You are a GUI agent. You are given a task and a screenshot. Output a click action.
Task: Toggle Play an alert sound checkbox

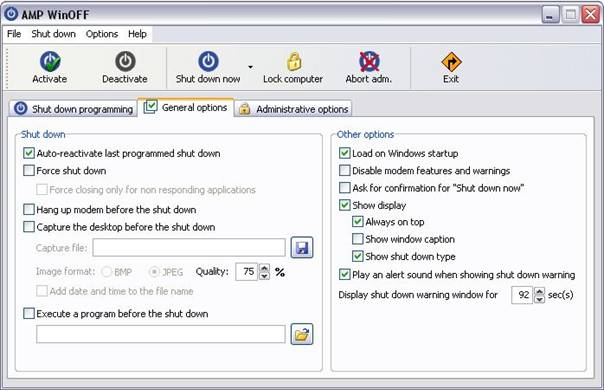pos(345,274)
